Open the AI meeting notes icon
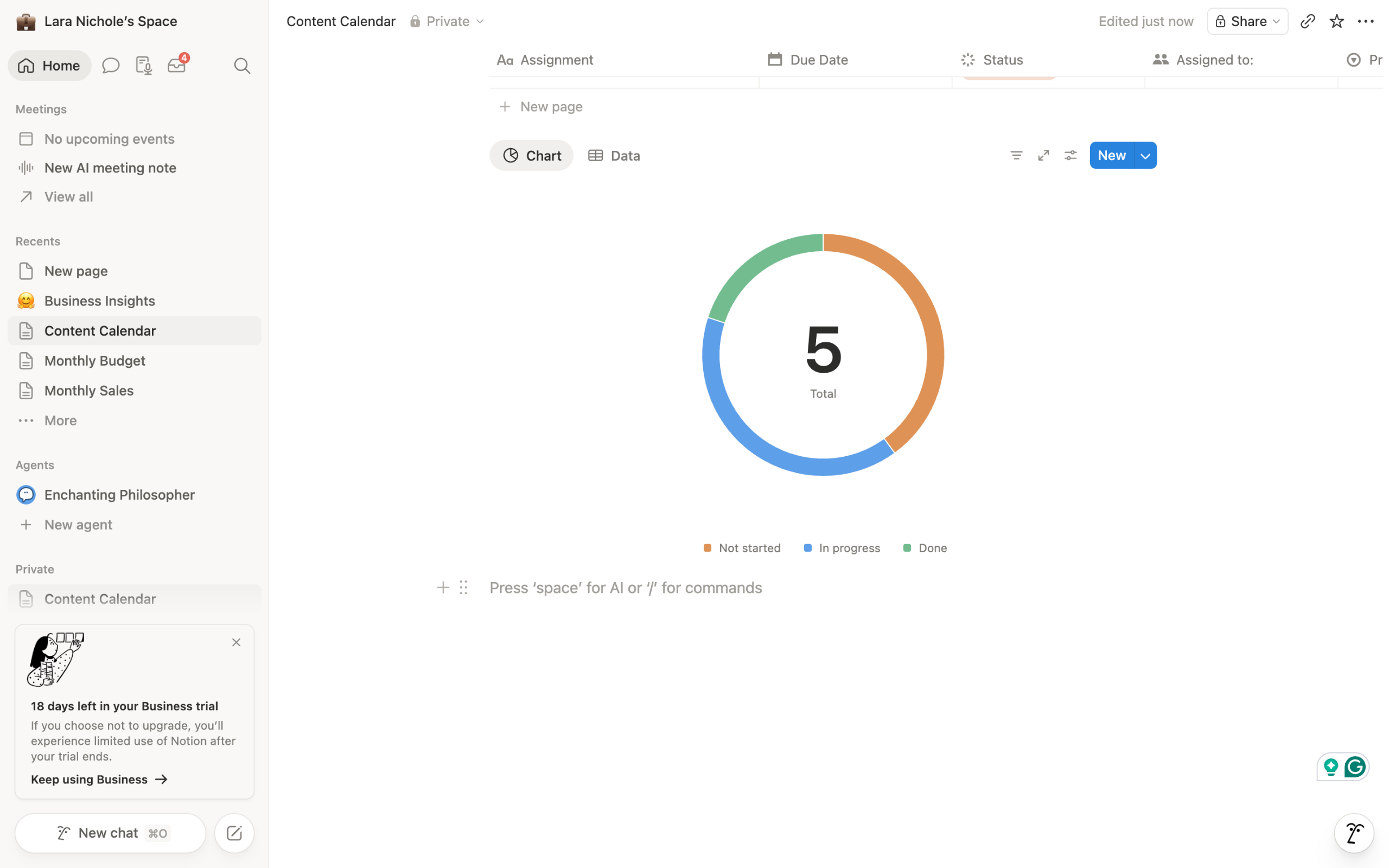Viewport: 1389px width, 868px height. (x=143, y=66)
